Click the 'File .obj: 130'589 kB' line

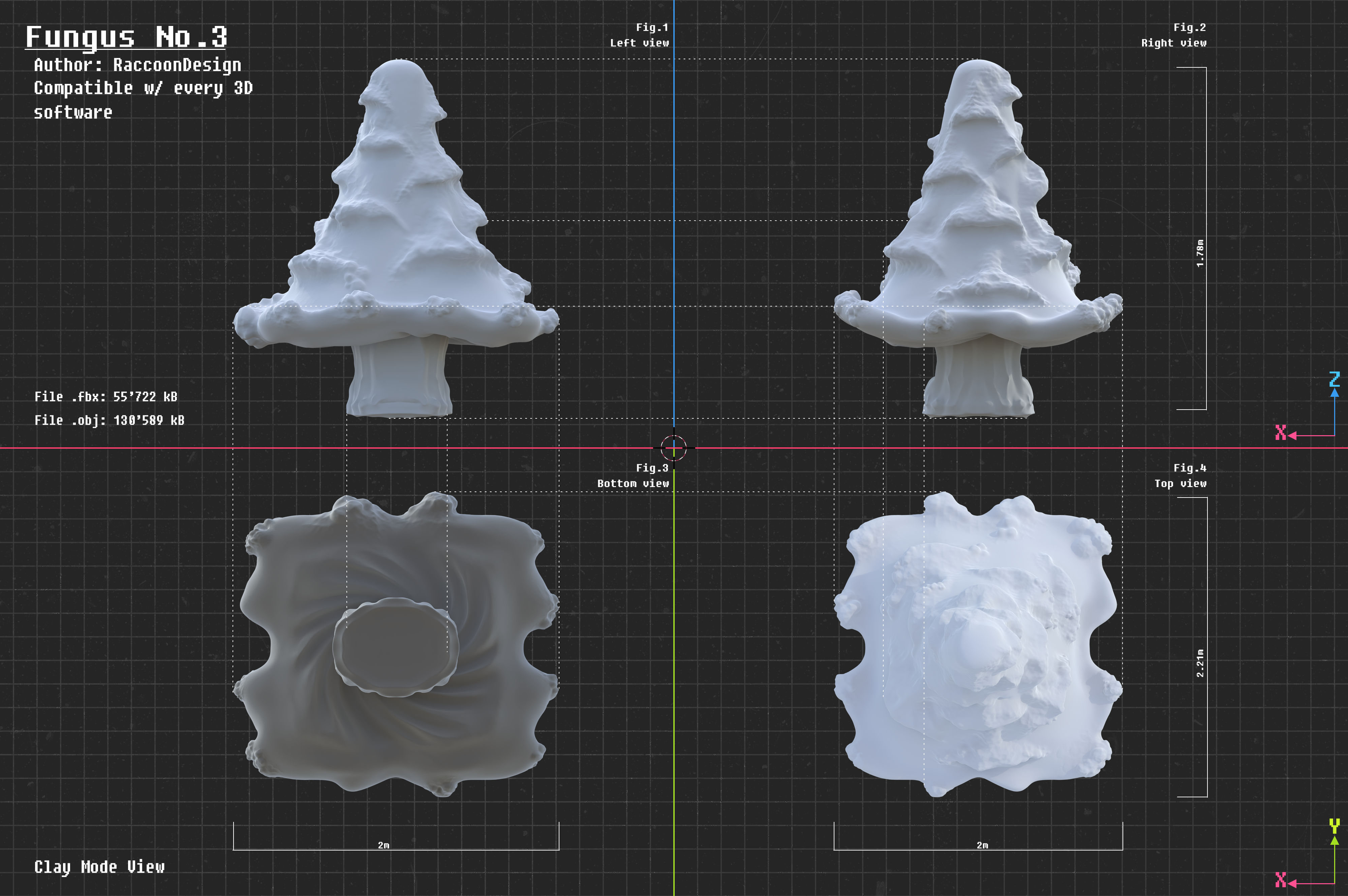pos(109,420)
